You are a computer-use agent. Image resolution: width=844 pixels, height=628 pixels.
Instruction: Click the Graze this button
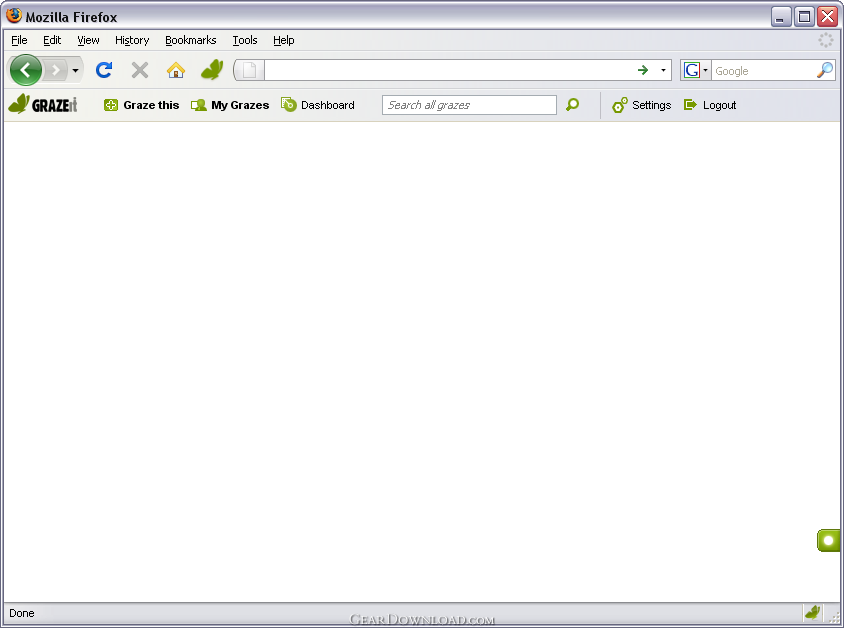click(142, 105)
